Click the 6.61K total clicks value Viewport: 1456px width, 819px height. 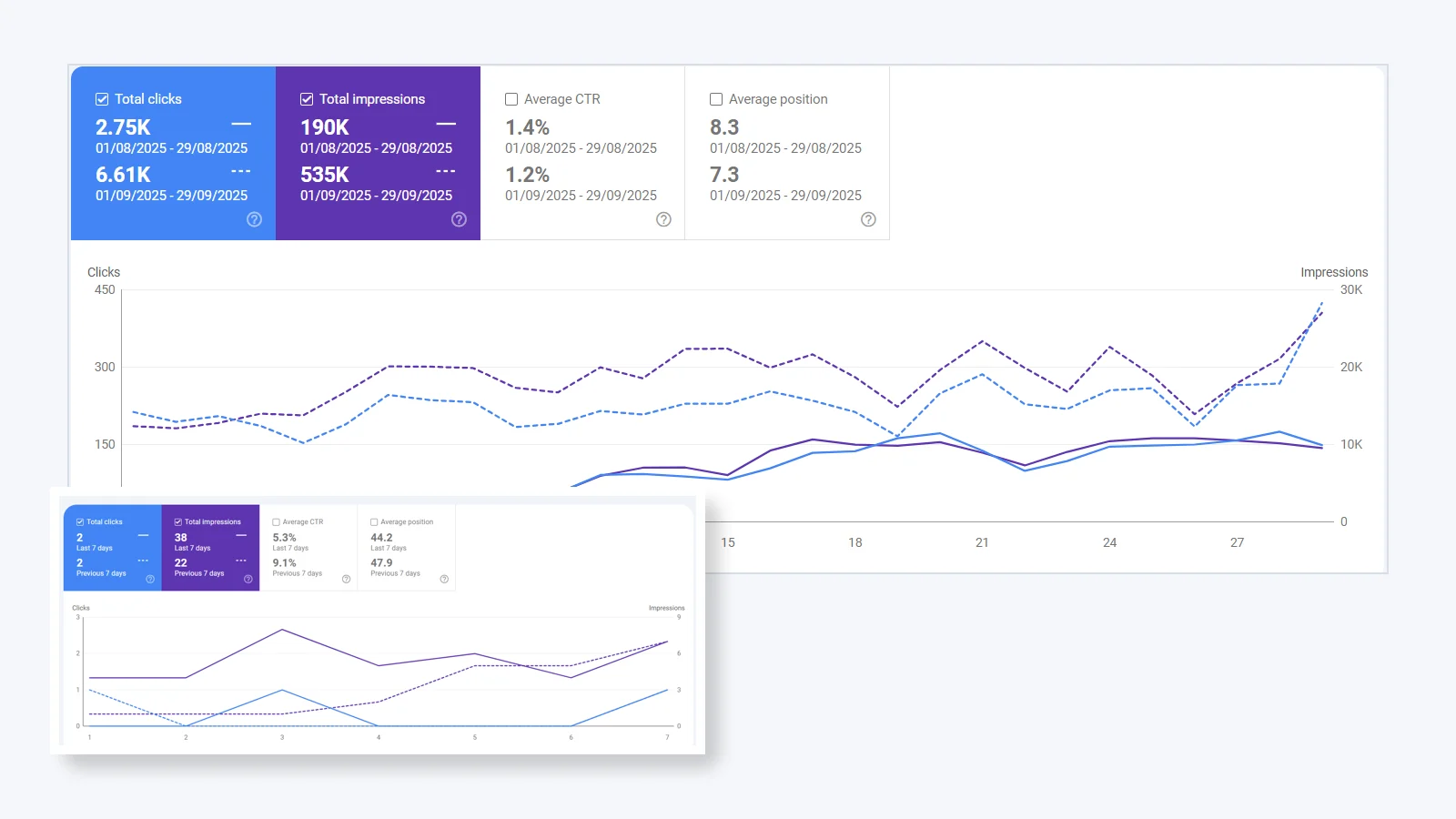[x=123, y=175]
